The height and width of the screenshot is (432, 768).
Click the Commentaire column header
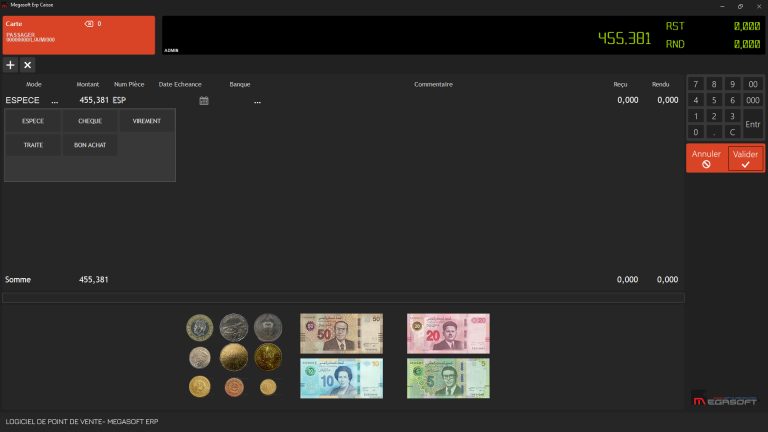[433, 84]
